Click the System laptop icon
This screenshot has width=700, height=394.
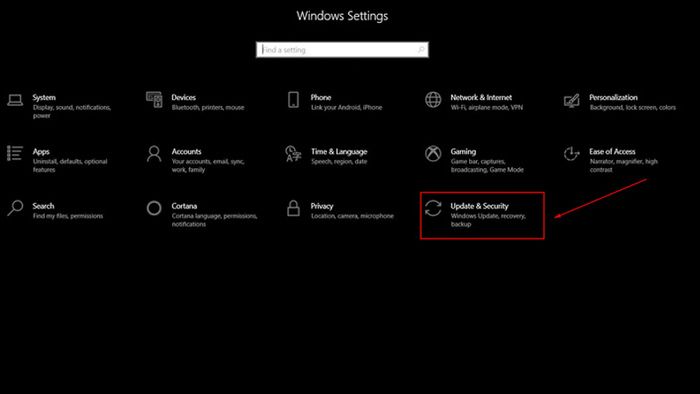tap(15, 100)
